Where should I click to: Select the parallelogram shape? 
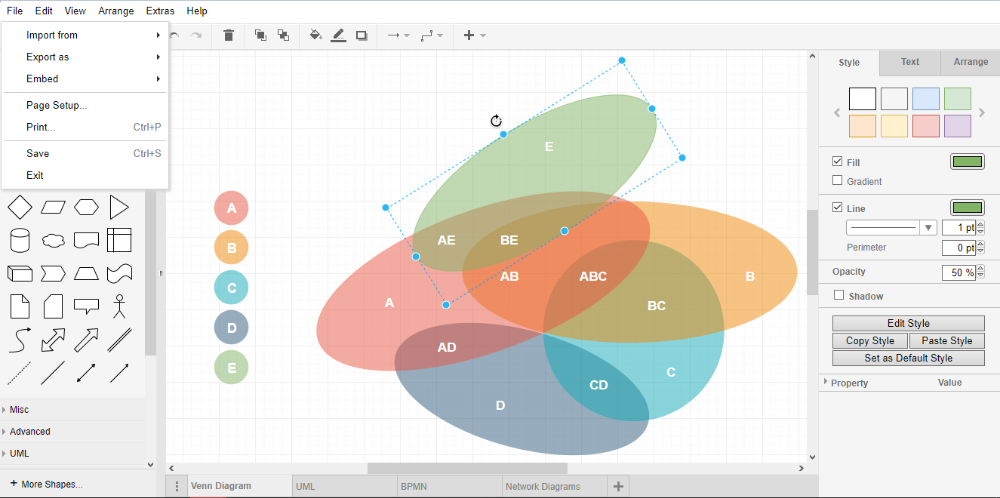point(53,207)
